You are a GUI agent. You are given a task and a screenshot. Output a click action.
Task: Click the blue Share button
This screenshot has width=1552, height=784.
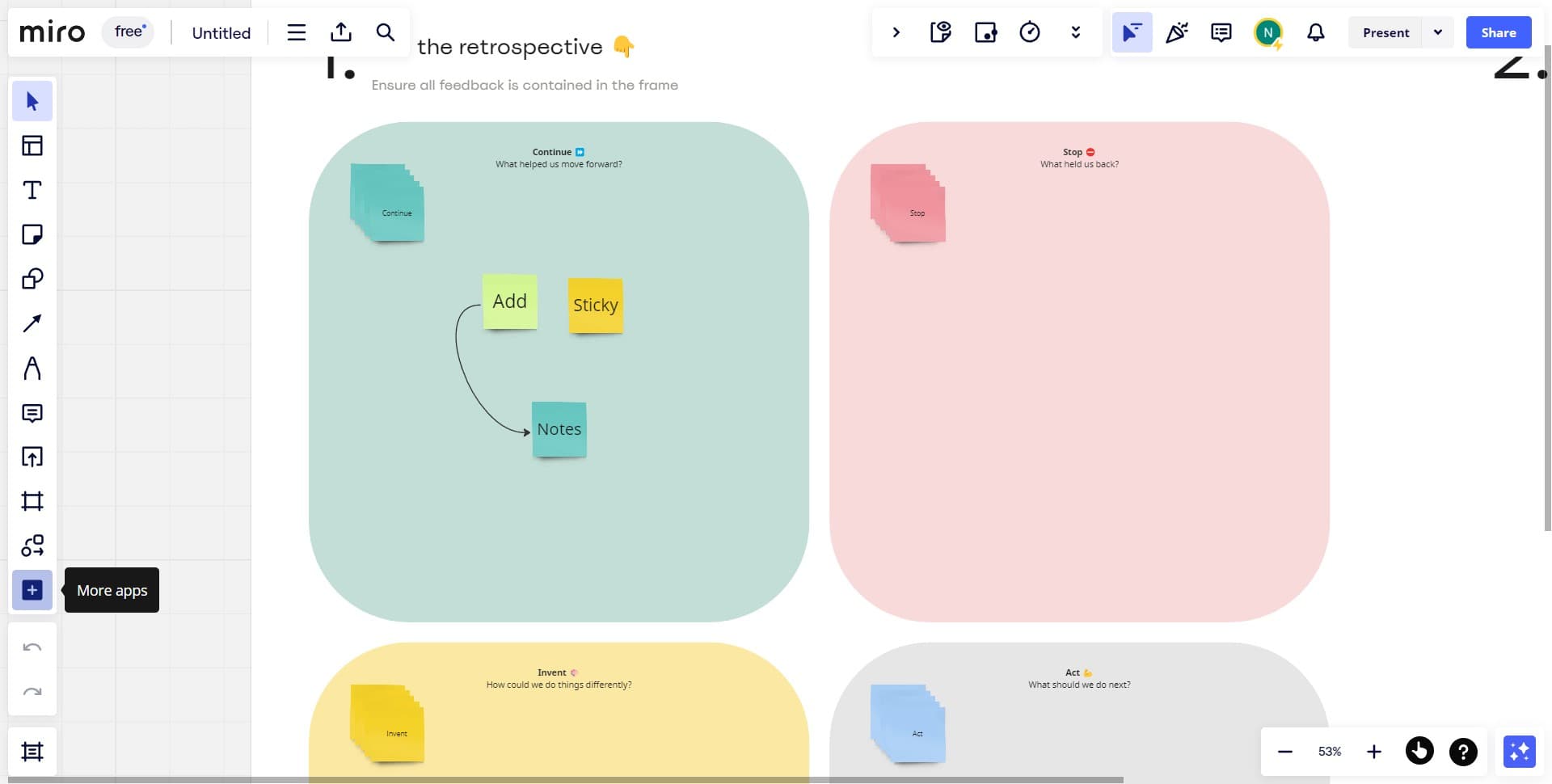pyautogui.click(x=1498, y=32)
